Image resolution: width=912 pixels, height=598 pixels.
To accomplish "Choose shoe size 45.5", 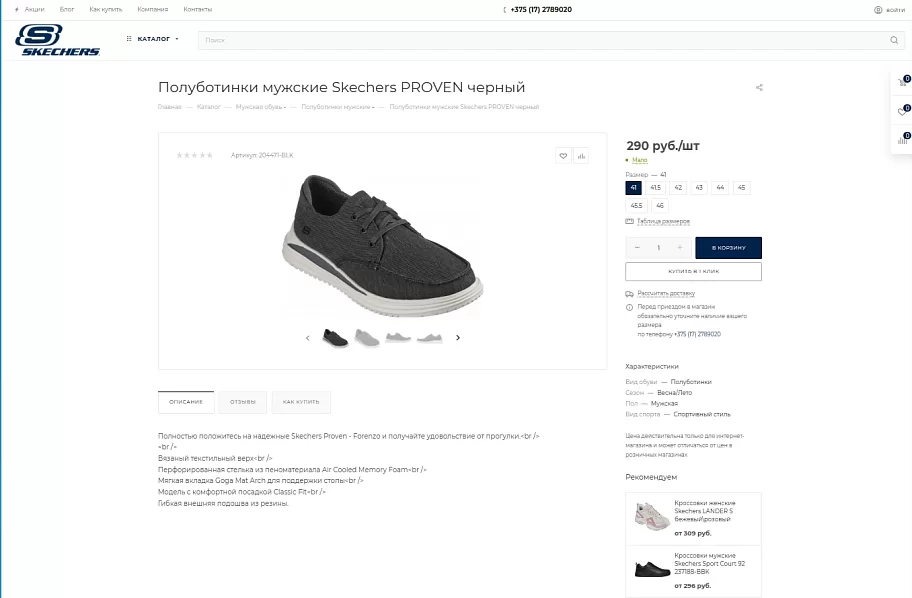I will click(x=636, y=205).
